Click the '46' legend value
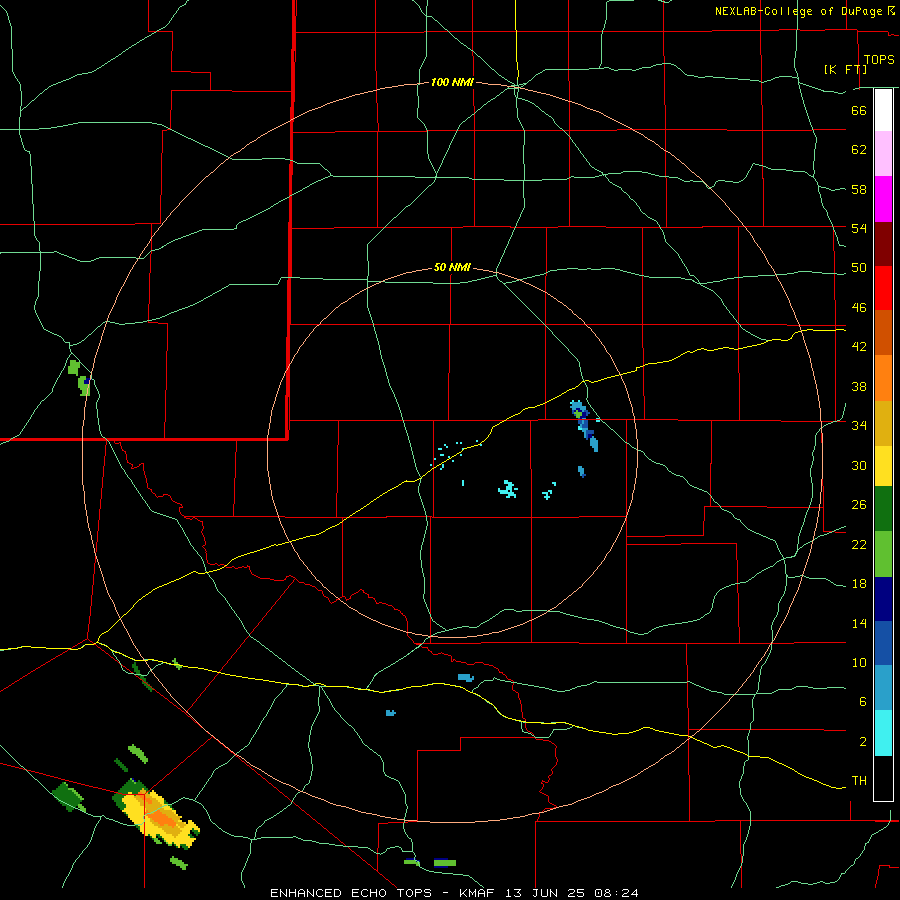Image resolution: width=900 pixels, height=900 pixels. [x=859, y=308]
